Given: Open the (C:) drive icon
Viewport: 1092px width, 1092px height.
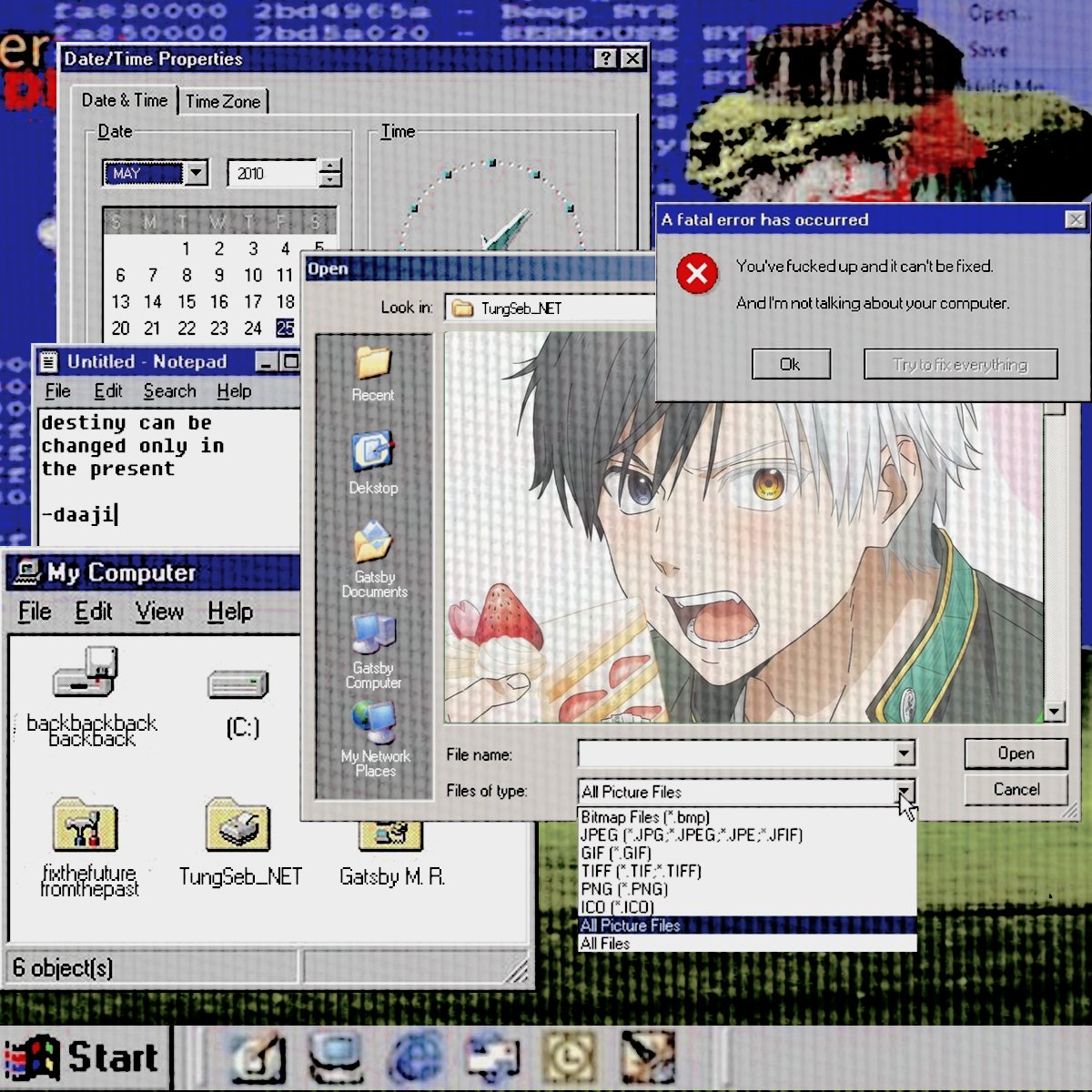Looking at the screenshot, I should tap(238, 682).
